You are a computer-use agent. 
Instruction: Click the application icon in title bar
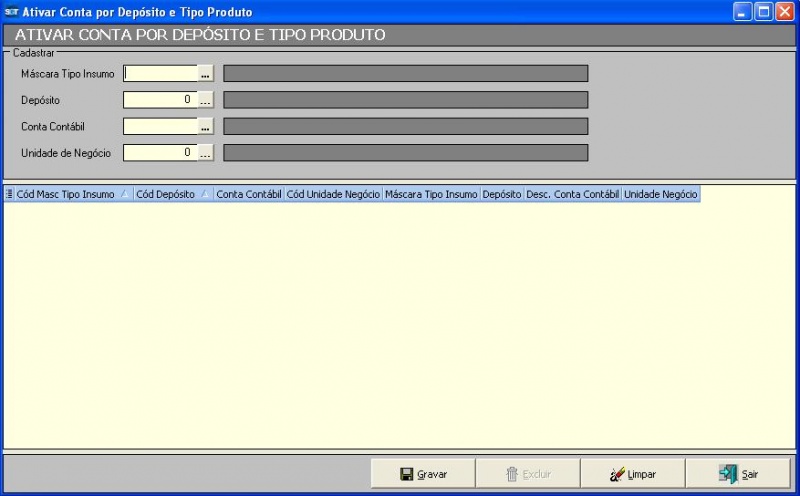(12, 12)
